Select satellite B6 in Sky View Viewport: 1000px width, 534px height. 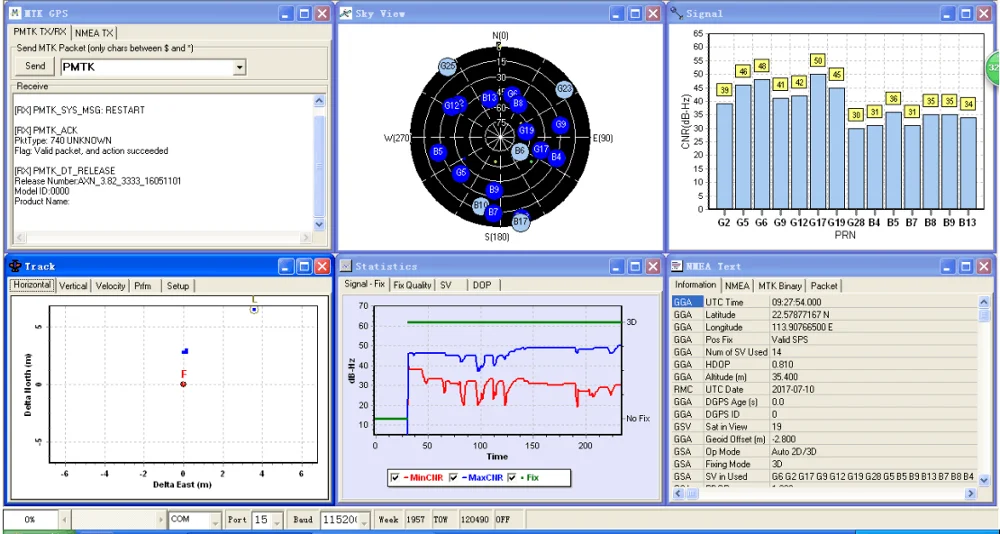coord(520,151)
